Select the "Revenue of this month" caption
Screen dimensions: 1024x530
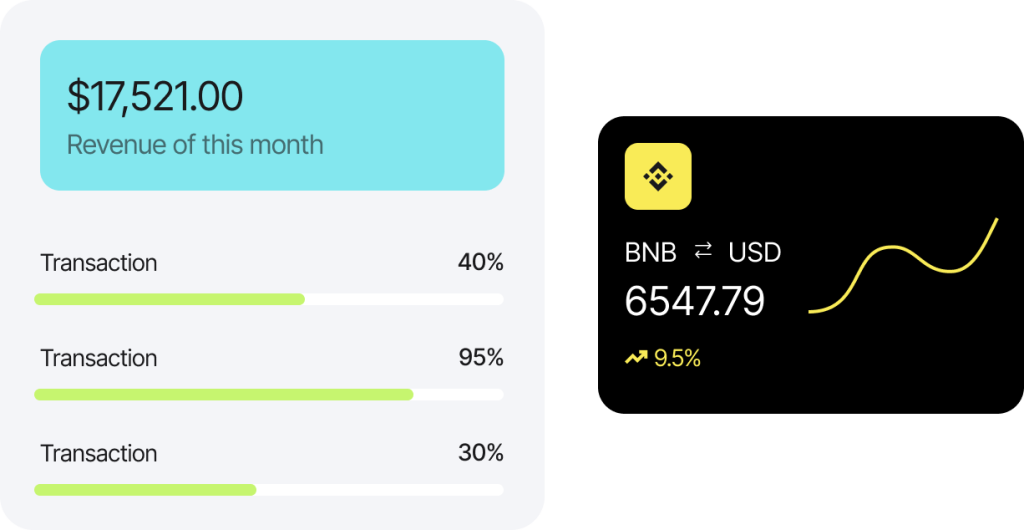point(195,144)
